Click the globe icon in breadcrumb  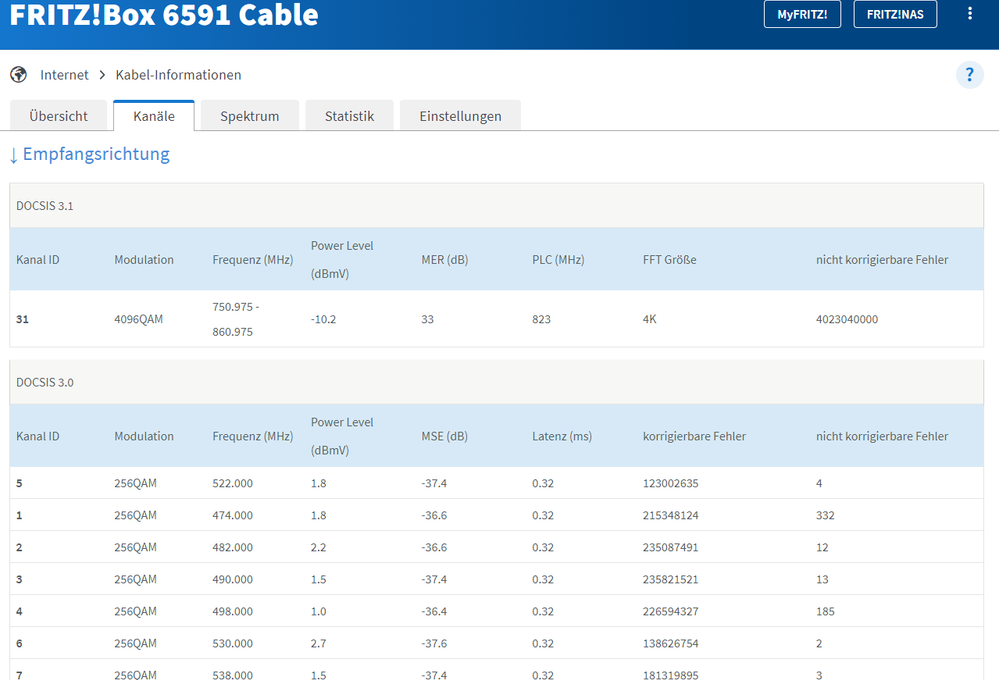pos(18,75)
